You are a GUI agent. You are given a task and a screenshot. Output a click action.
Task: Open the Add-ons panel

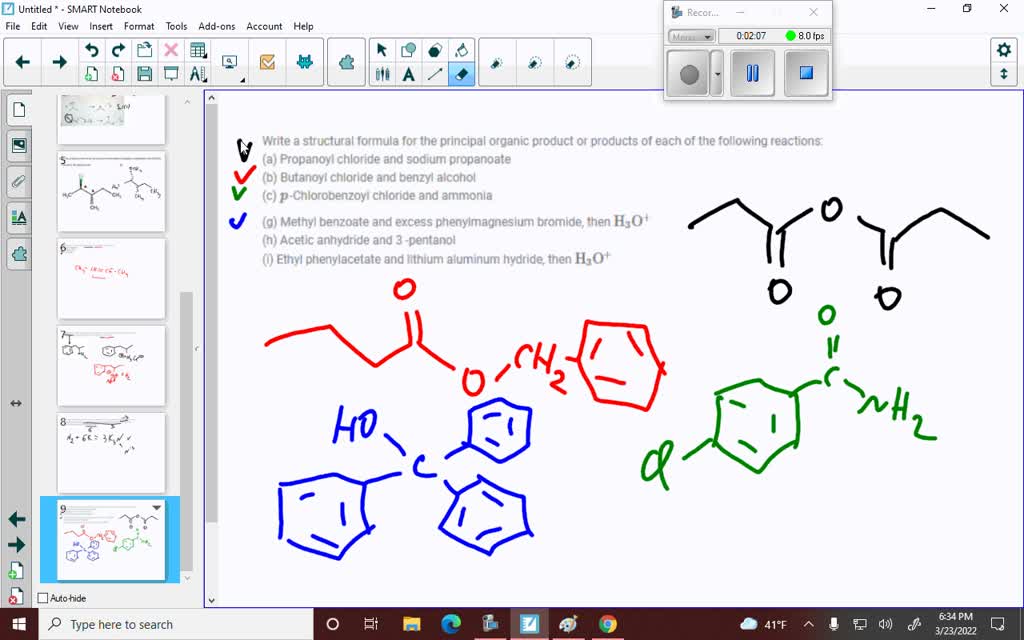[19, 253]
